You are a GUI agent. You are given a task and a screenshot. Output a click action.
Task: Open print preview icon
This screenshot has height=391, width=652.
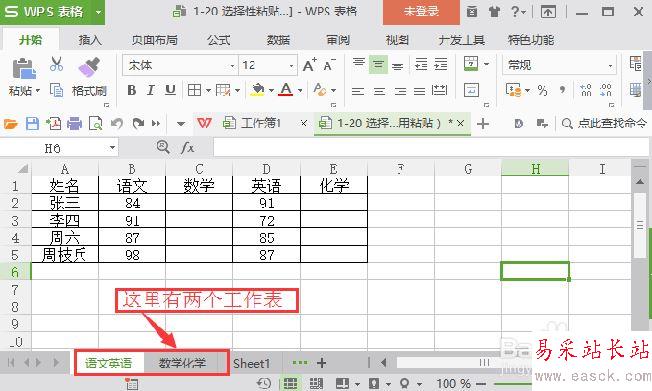(96, 124)
